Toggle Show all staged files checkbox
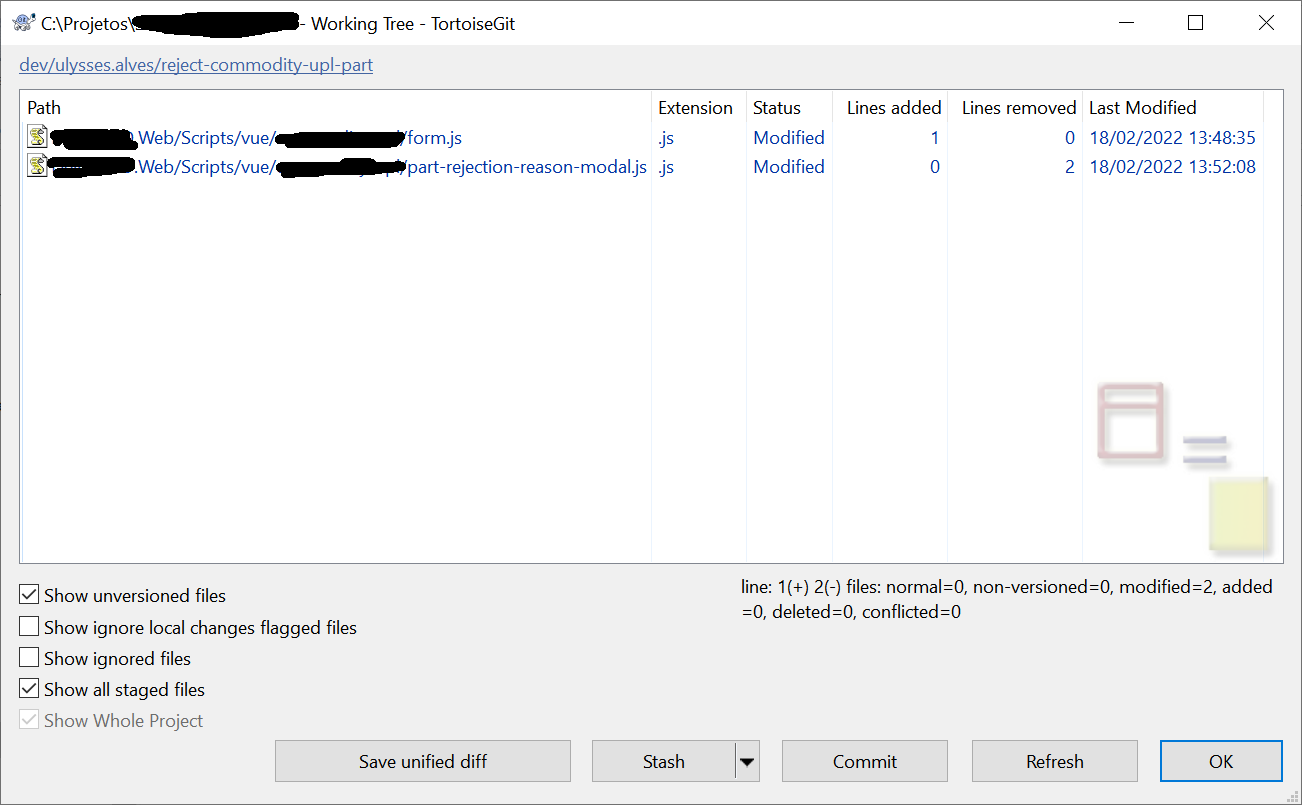The height and width of the screenshot is (805, 1302). [x=29, y=689]
